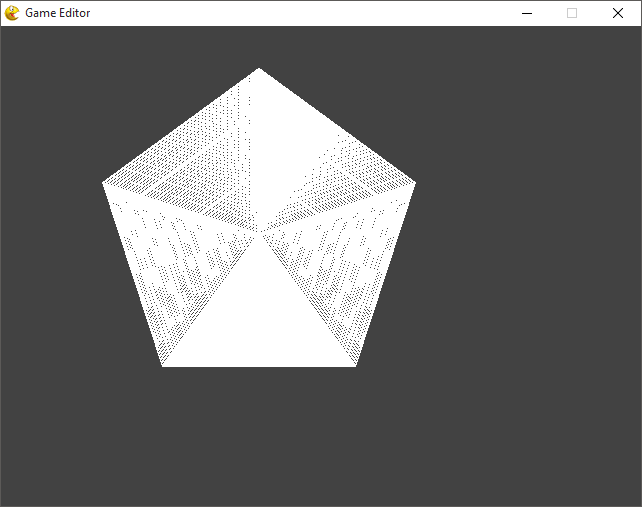This screenshot has height=507, width=642.
Task: Click the disabled maximize button
Action: click(572, 13)
